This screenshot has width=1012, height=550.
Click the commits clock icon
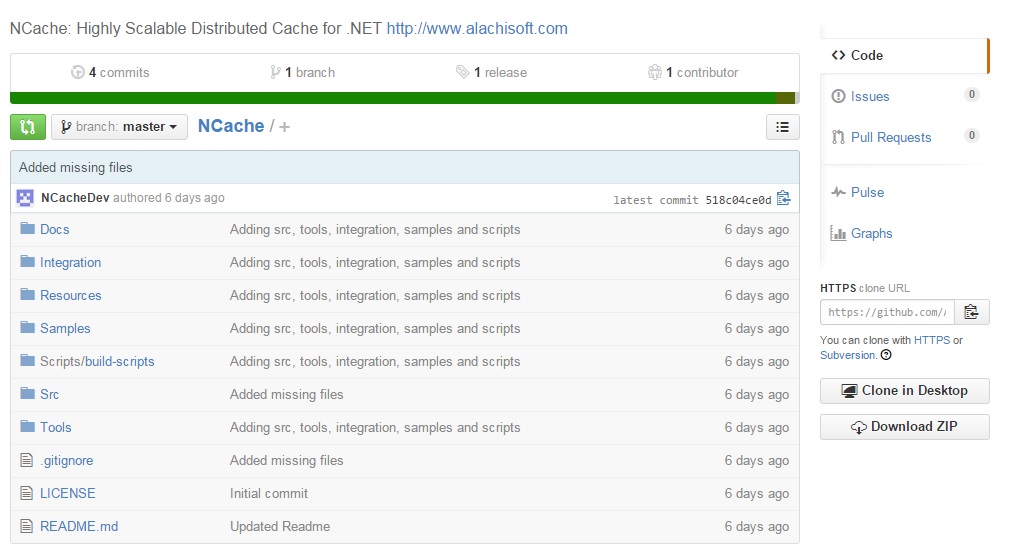click(77, 72)
